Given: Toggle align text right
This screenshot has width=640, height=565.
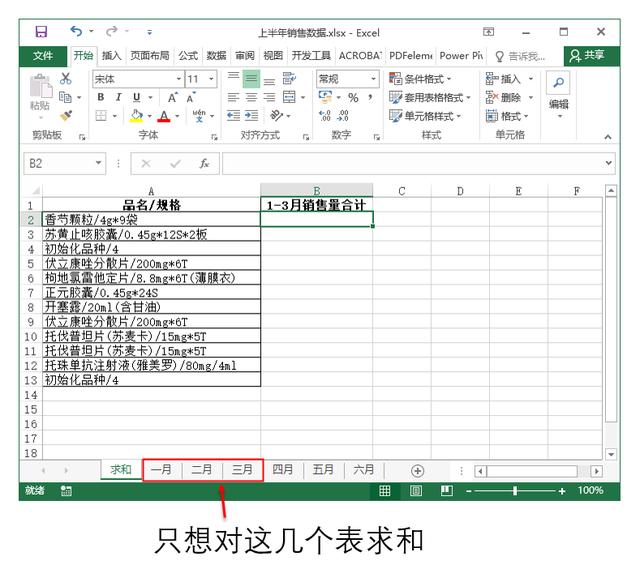Looking at the screenshot, I should pos(269,97).
